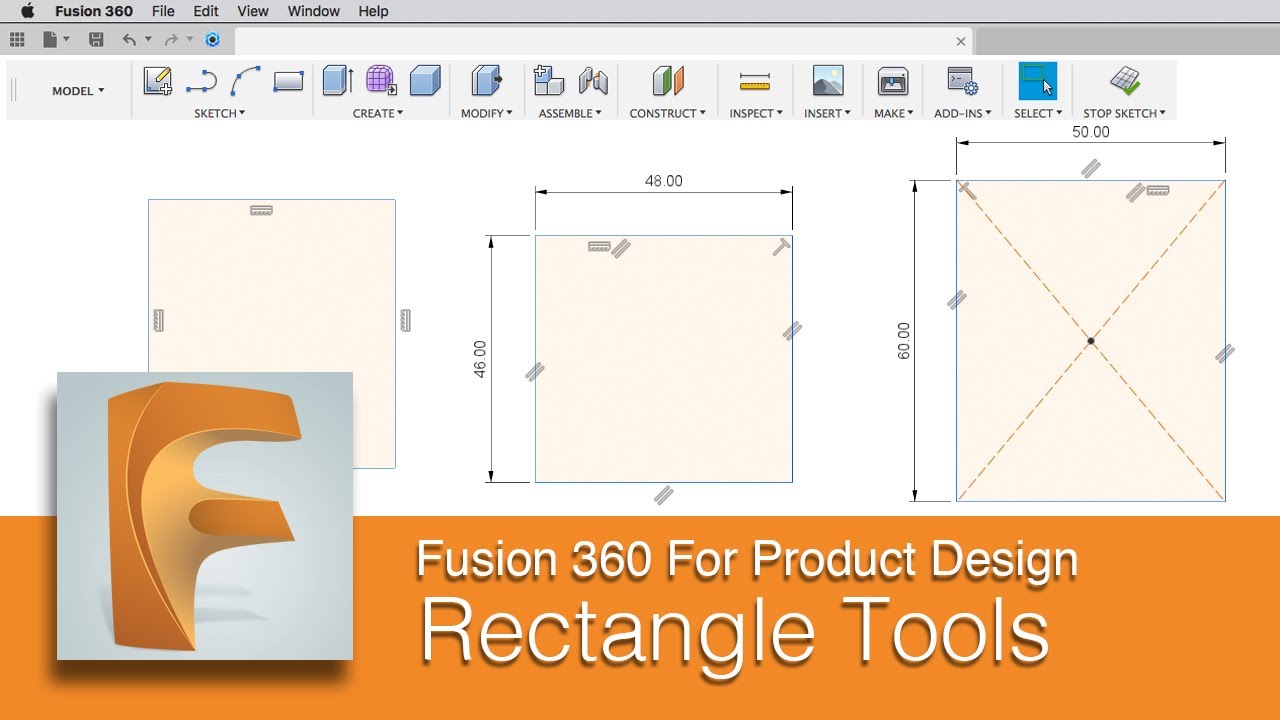Select the New Component tool

coord(549,81)
